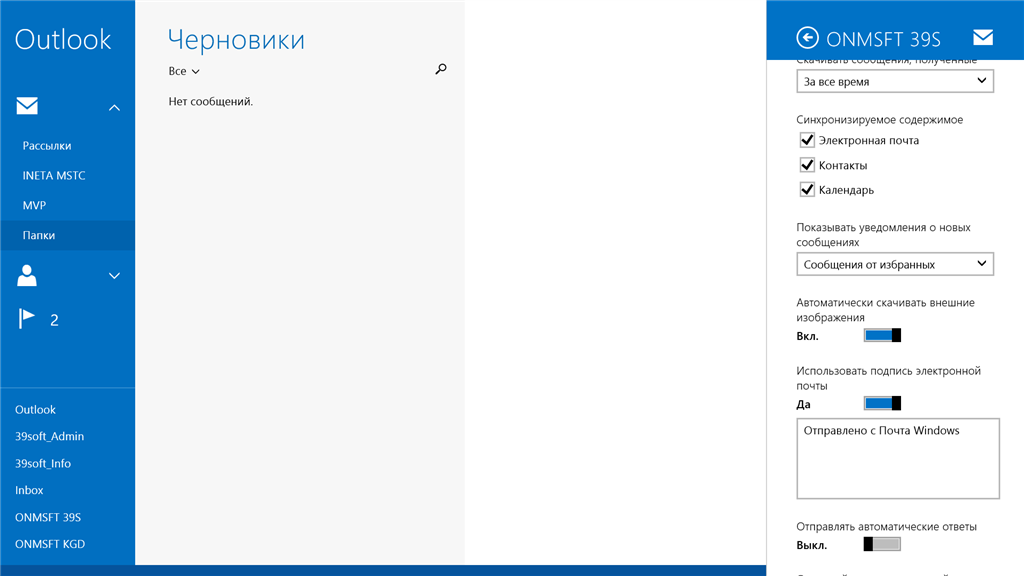
Task: Uncheck the Контакты checkbox
Action: [x=807, y=165]
